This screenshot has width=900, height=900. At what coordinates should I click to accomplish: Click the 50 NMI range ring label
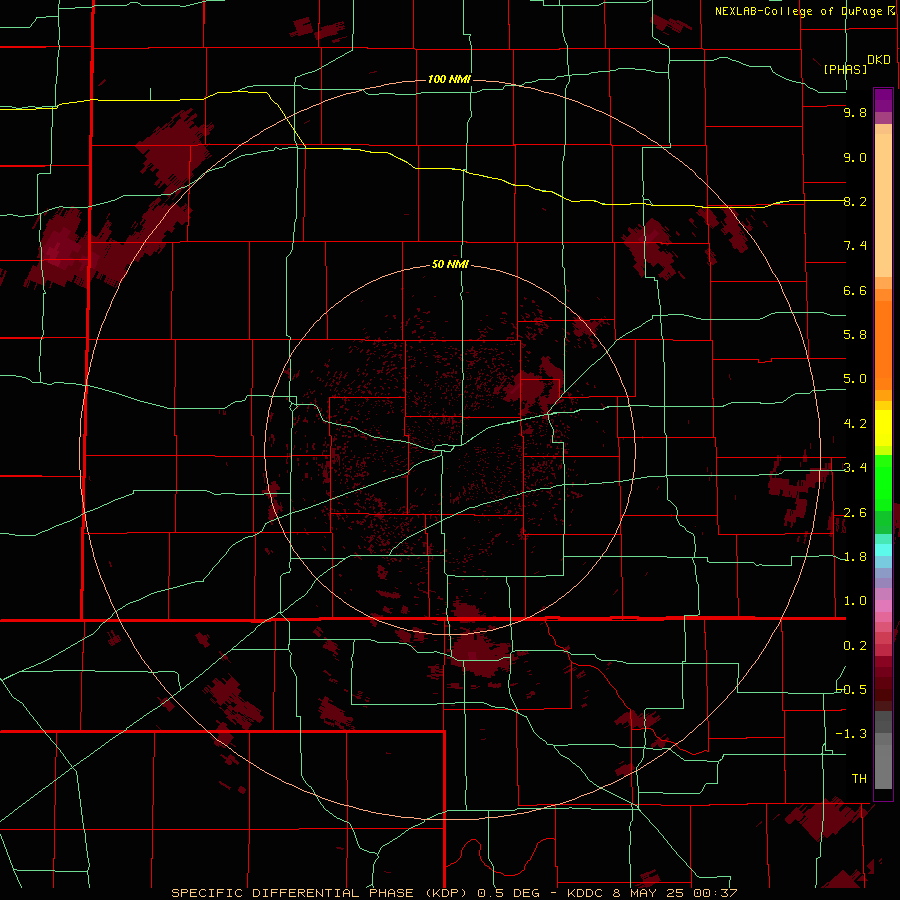tap(450, 264)
